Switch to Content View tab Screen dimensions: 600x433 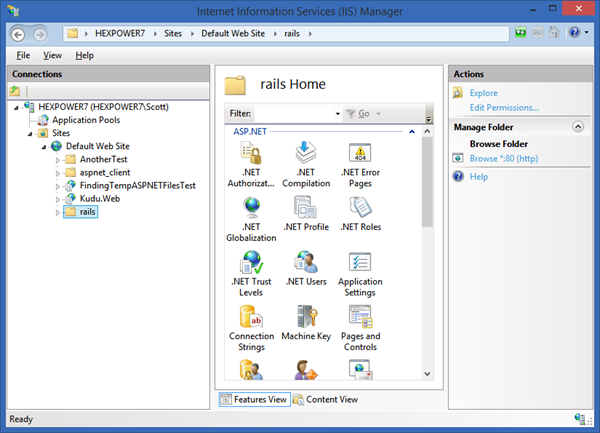pyautogui.click(x=325, y=399)
